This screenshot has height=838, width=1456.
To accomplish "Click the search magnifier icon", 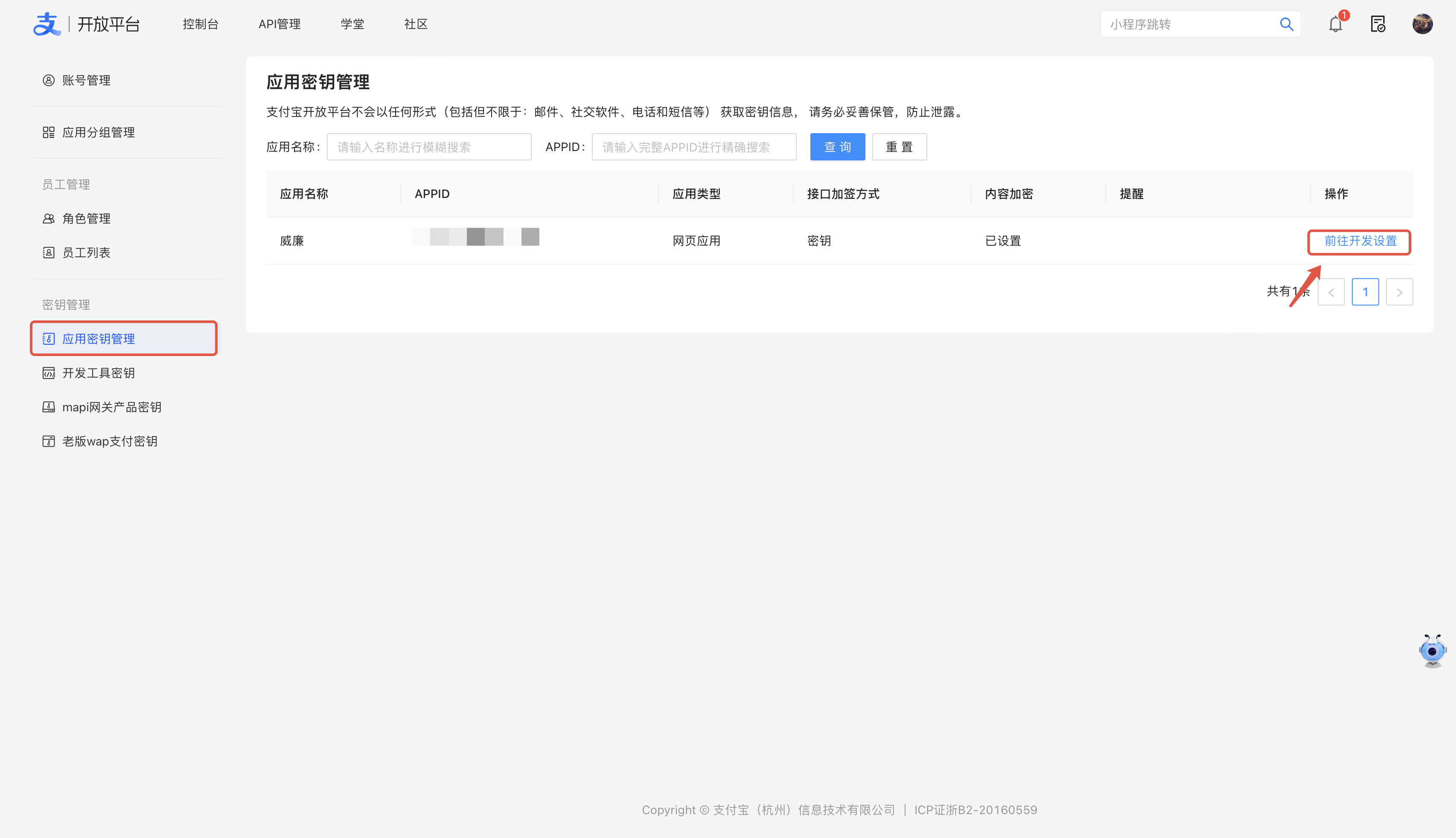I will [1286, 24].
